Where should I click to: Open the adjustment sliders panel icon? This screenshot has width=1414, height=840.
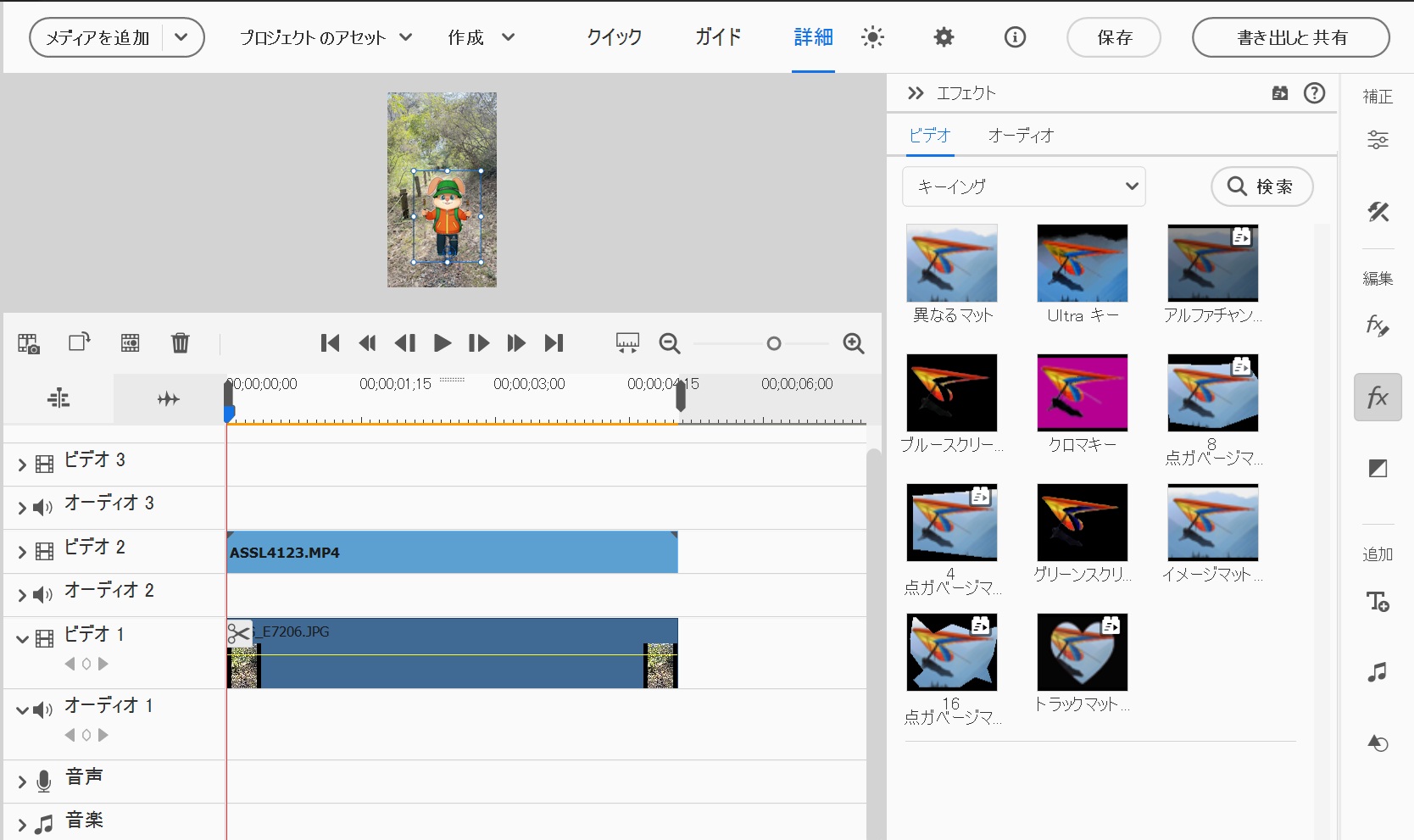click(x=1378, y=140)
